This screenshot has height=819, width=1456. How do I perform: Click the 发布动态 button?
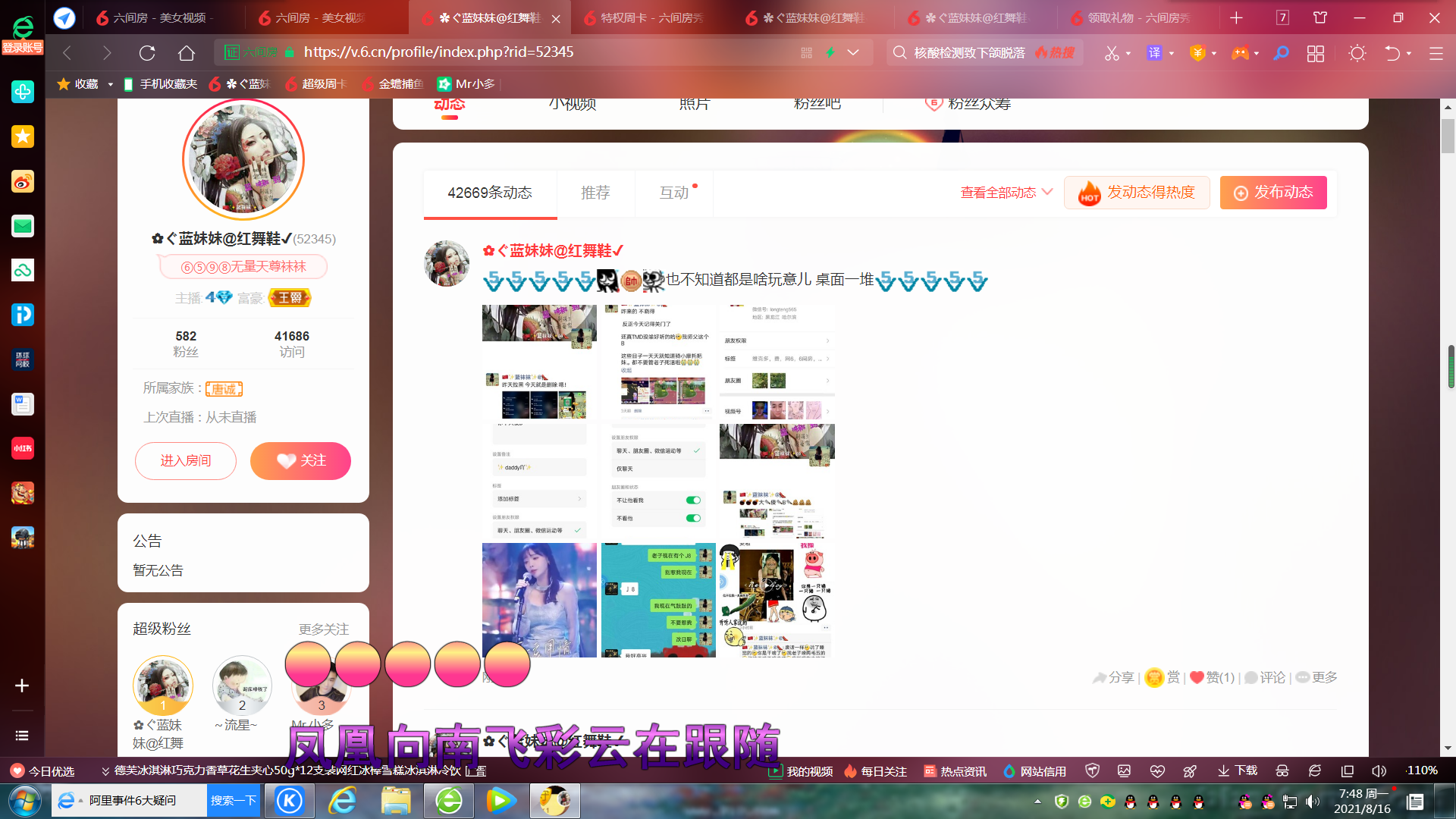(x=1273, y=193)
